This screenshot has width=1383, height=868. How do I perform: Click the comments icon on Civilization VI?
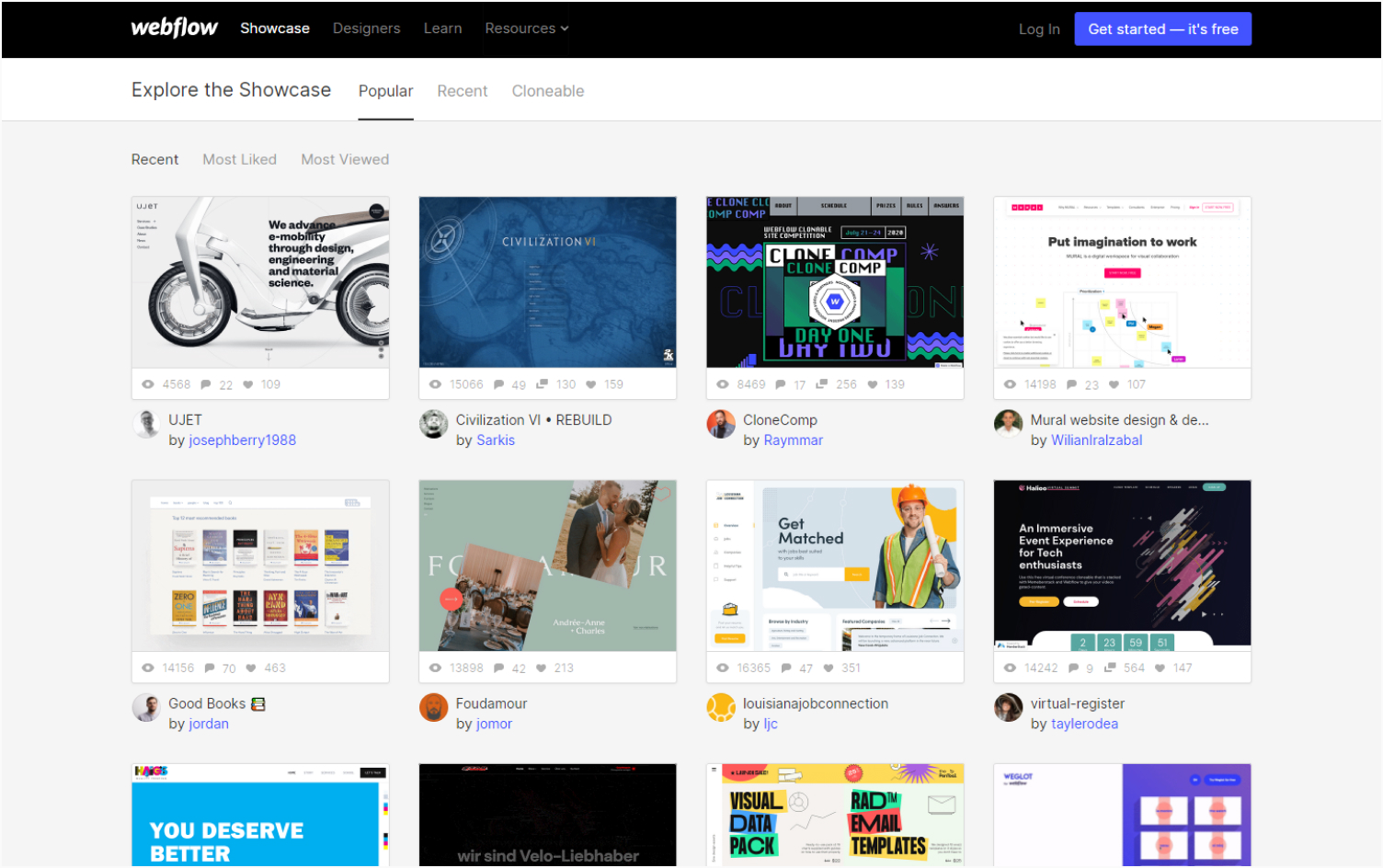[498, 384]
